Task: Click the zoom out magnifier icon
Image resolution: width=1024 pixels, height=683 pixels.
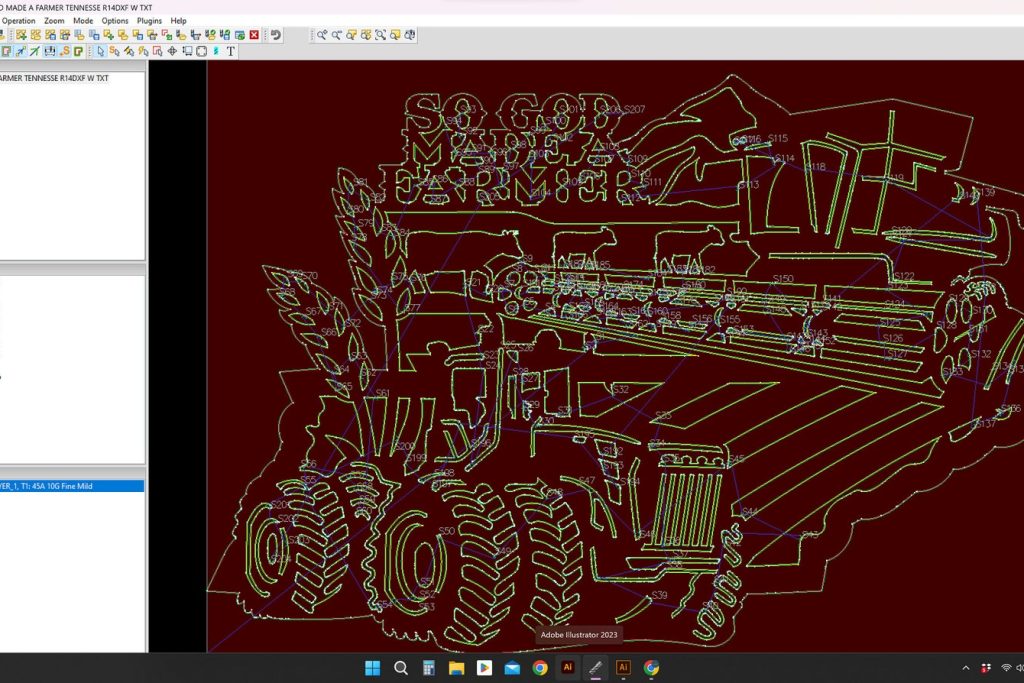Action: click(x=337, y=35)
